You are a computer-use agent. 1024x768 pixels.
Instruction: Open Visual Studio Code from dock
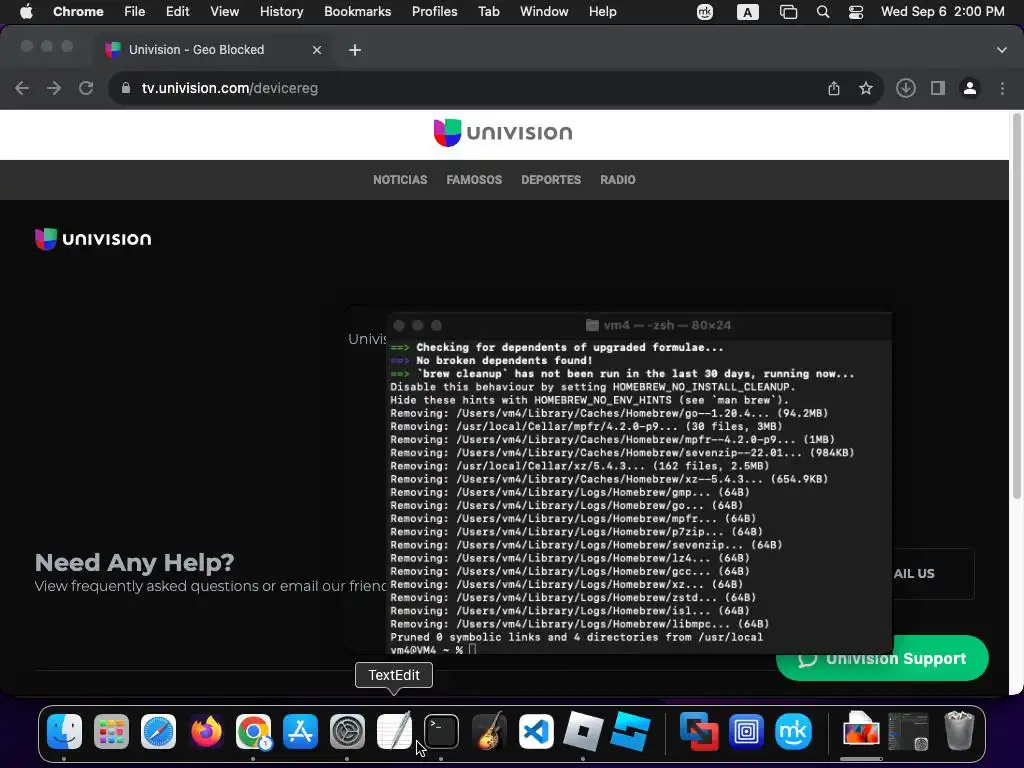tap(536, 731)
